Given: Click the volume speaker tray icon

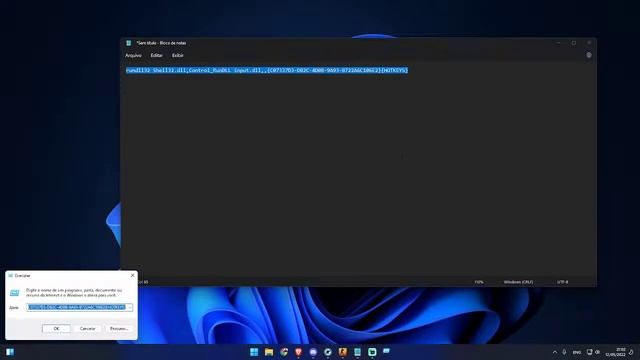Looking at the screenshot, I should [x=598, y=352].
